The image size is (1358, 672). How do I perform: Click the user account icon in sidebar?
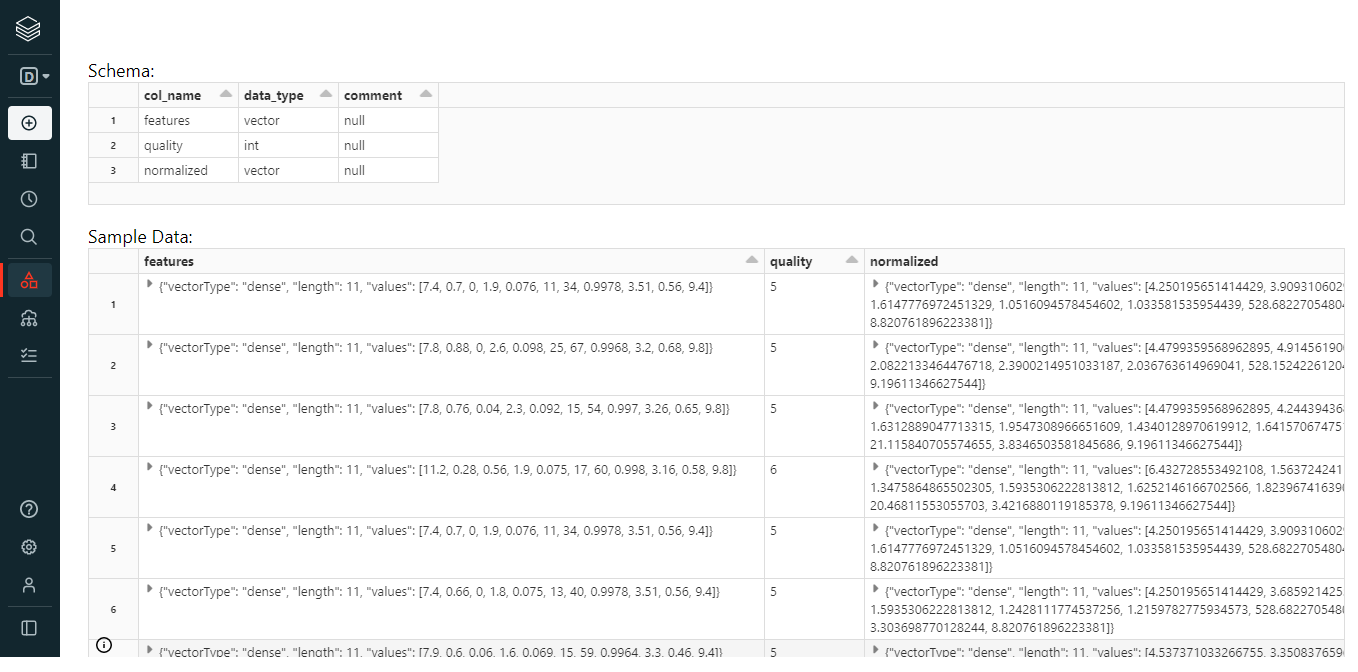tap(29, 585)
